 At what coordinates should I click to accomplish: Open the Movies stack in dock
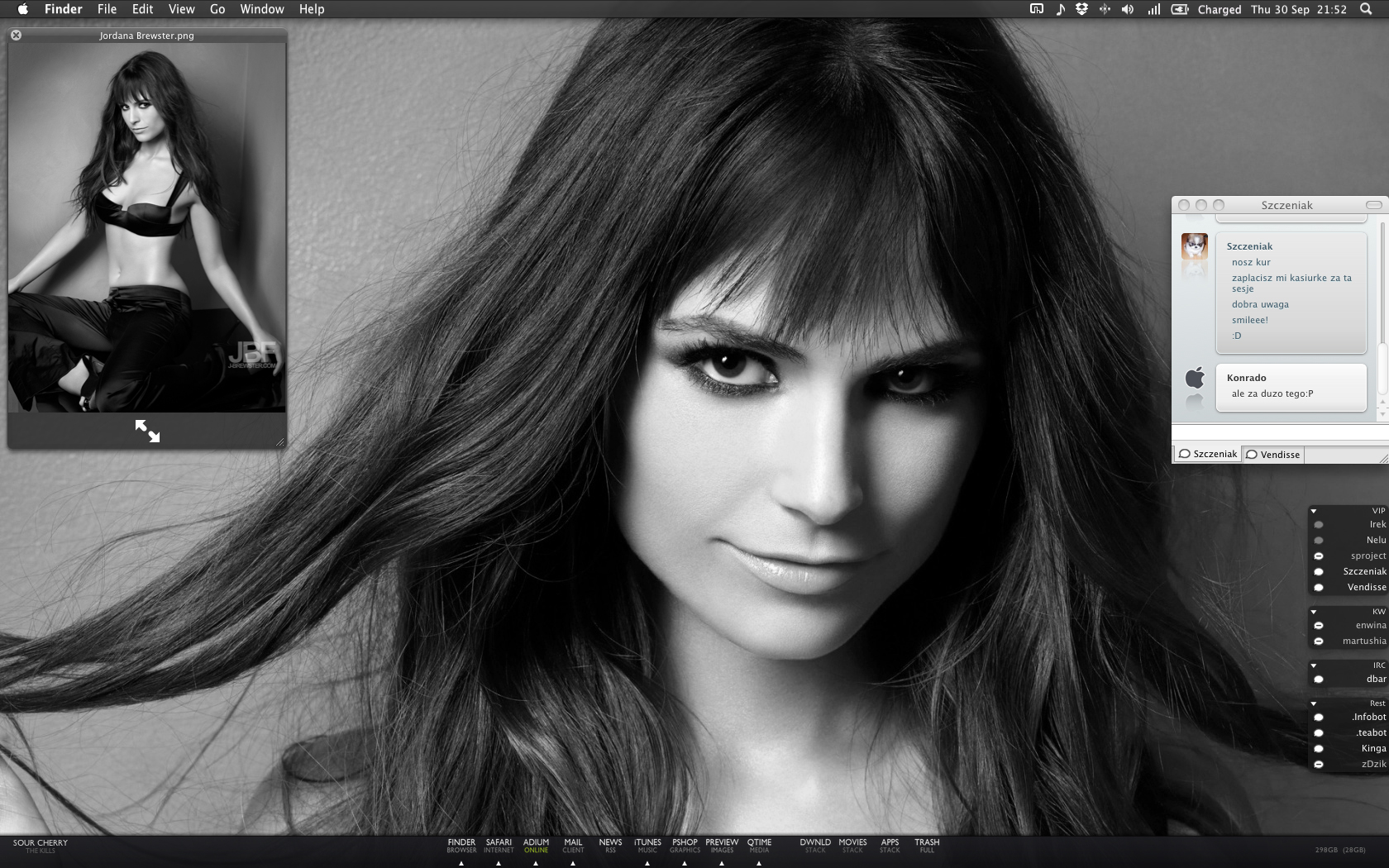point(852,846)
